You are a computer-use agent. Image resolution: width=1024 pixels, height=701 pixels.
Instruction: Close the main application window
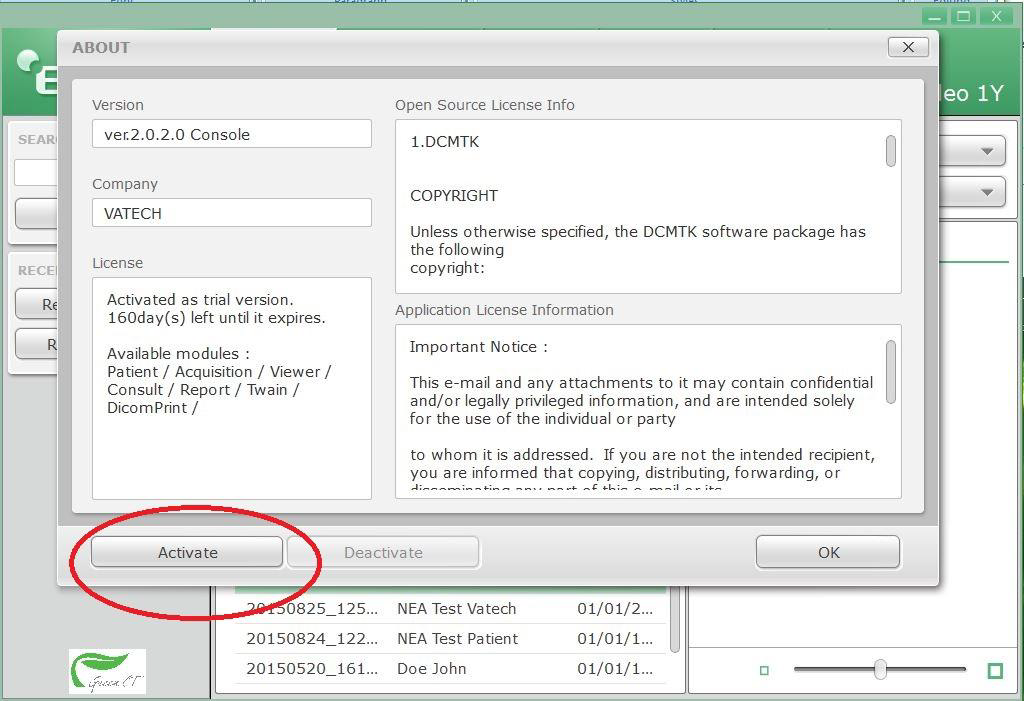996,17
